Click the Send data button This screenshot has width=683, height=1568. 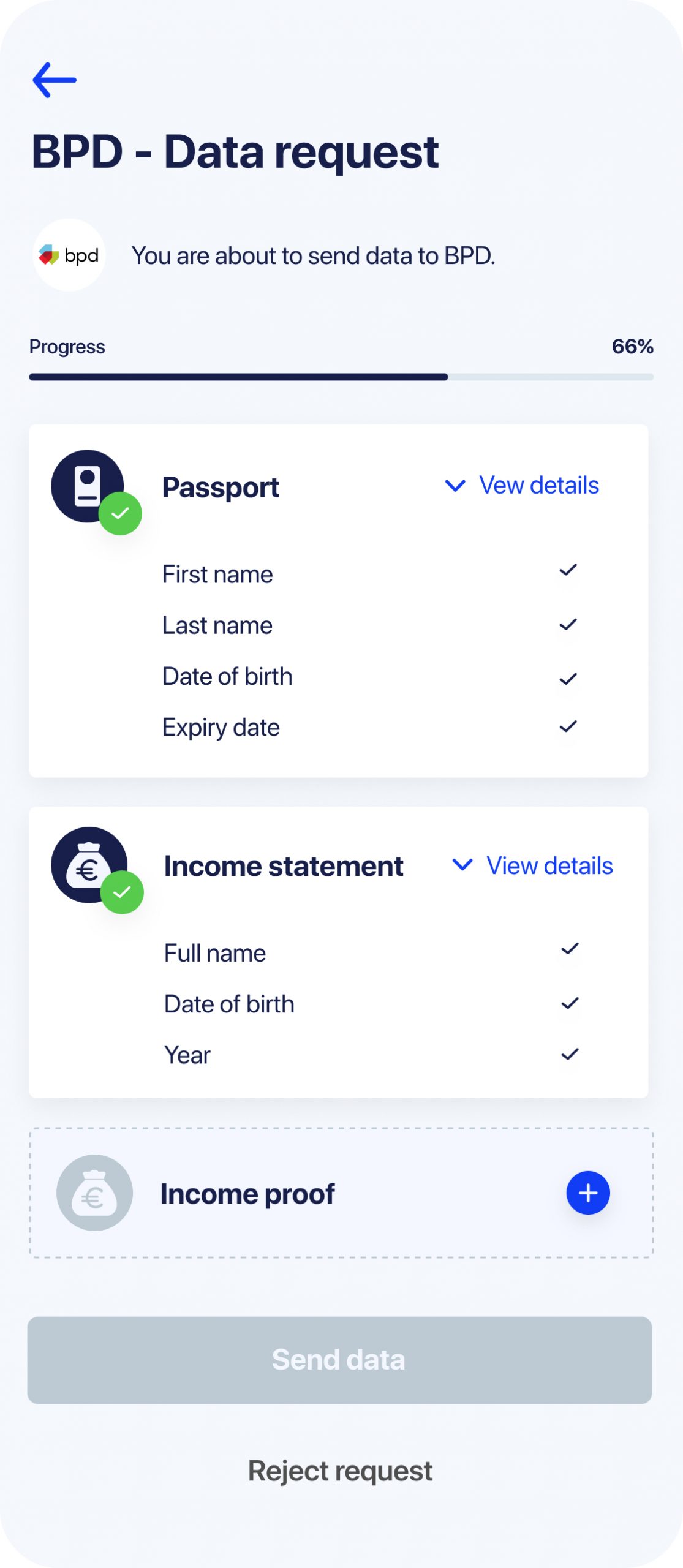click(x=339, y=1360)
